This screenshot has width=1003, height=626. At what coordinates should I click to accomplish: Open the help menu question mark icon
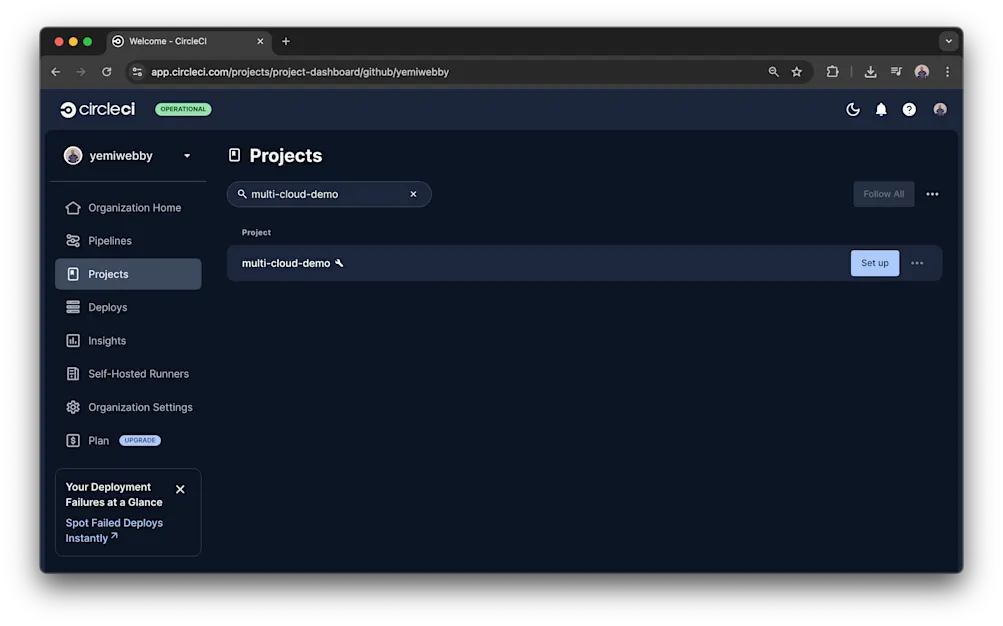(x=909, y=109)
